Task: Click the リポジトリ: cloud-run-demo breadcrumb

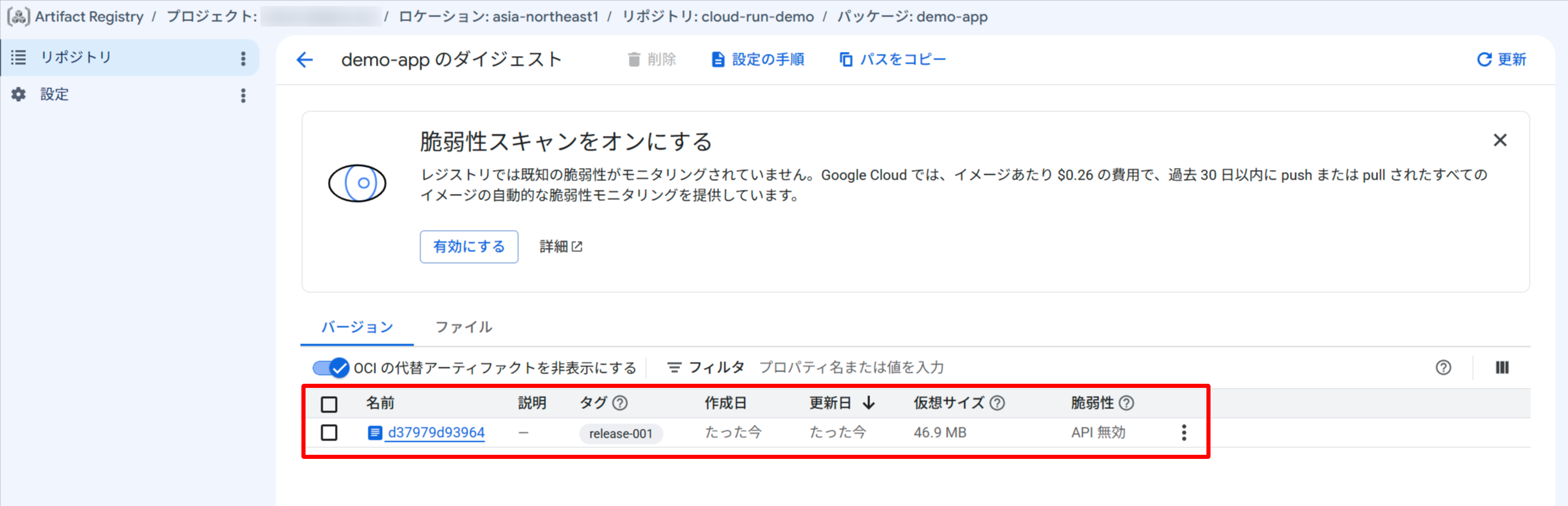Action: (718, 16)
